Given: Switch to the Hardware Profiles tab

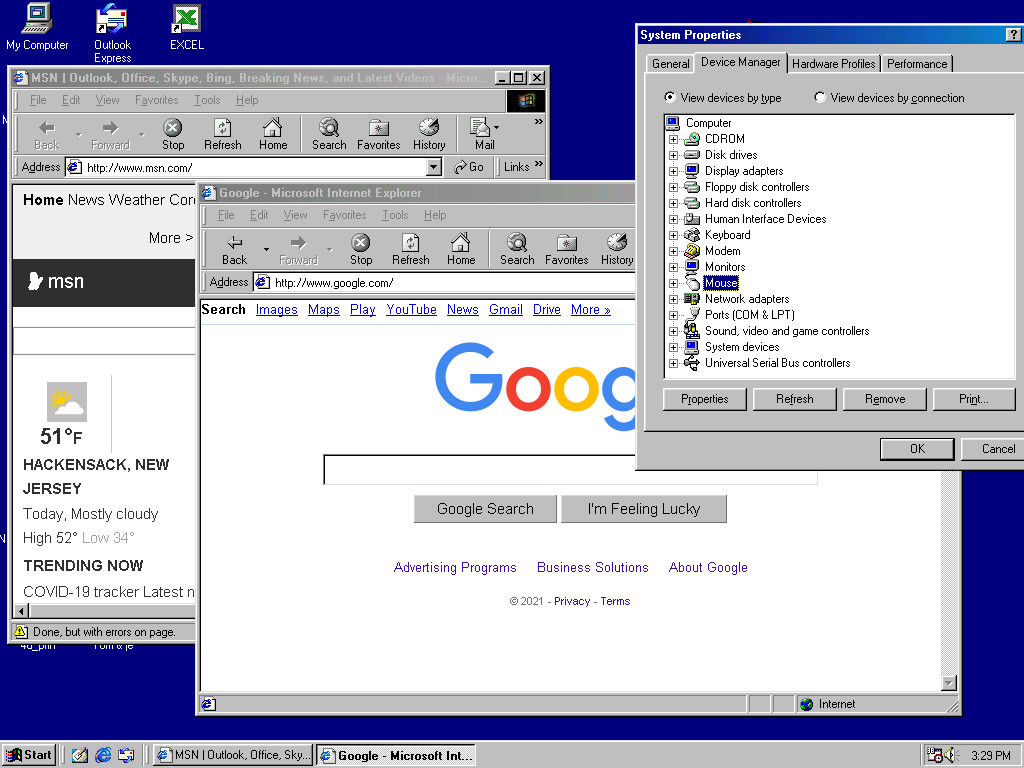Looking at the screenshot, I should pyautogui.click(x=833, y=63).
